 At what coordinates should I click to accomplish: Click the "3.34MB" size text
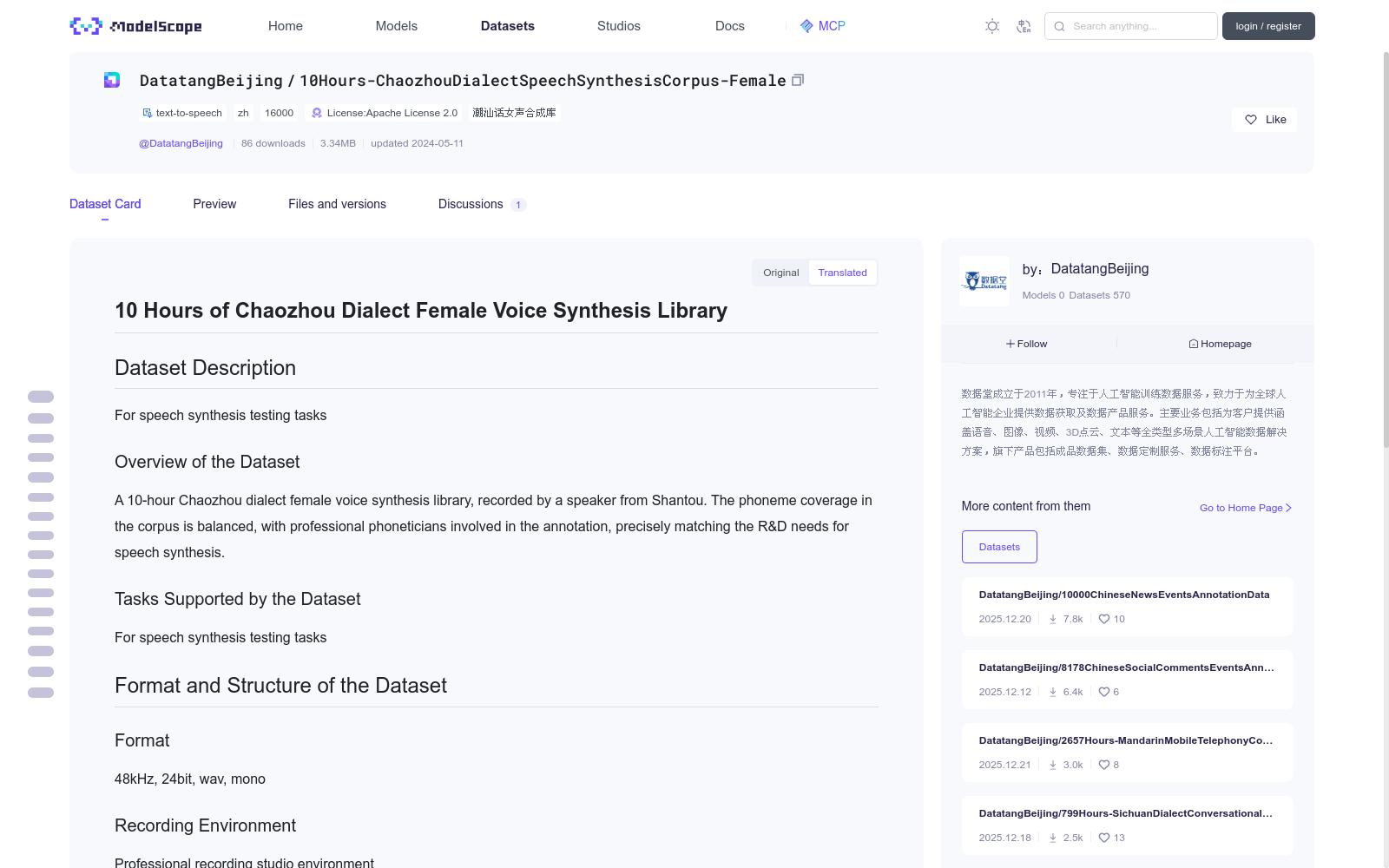coord(338,143)
